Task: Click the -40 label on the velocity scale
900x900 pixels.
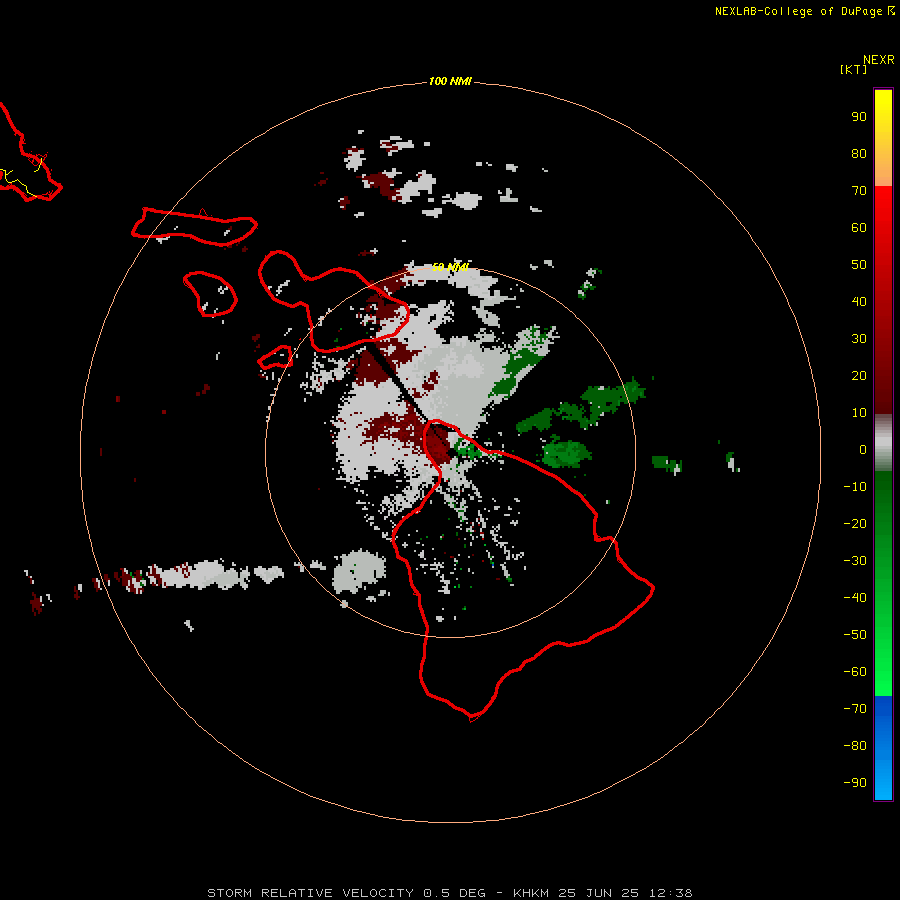Action: click(855, 598)
